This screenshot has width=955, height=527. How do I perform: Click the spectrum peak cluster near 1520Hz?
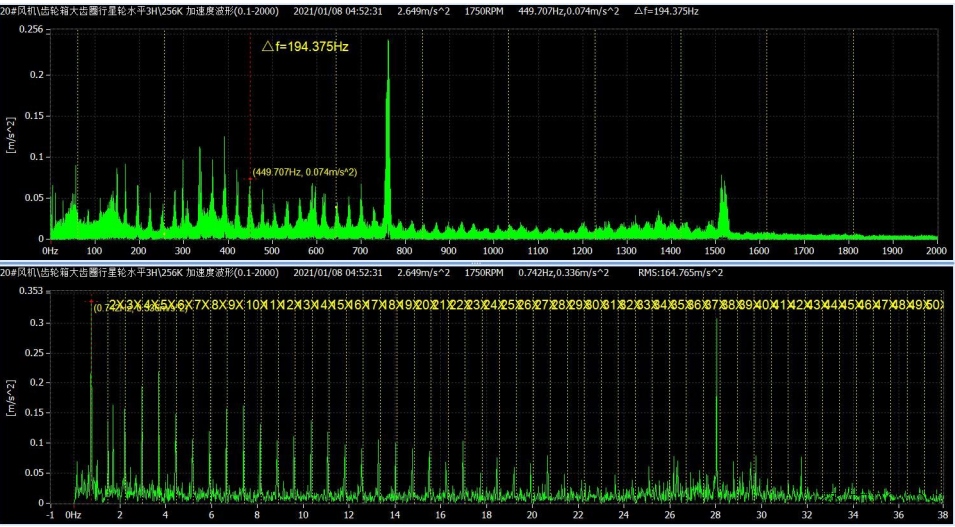coord(723,205)
